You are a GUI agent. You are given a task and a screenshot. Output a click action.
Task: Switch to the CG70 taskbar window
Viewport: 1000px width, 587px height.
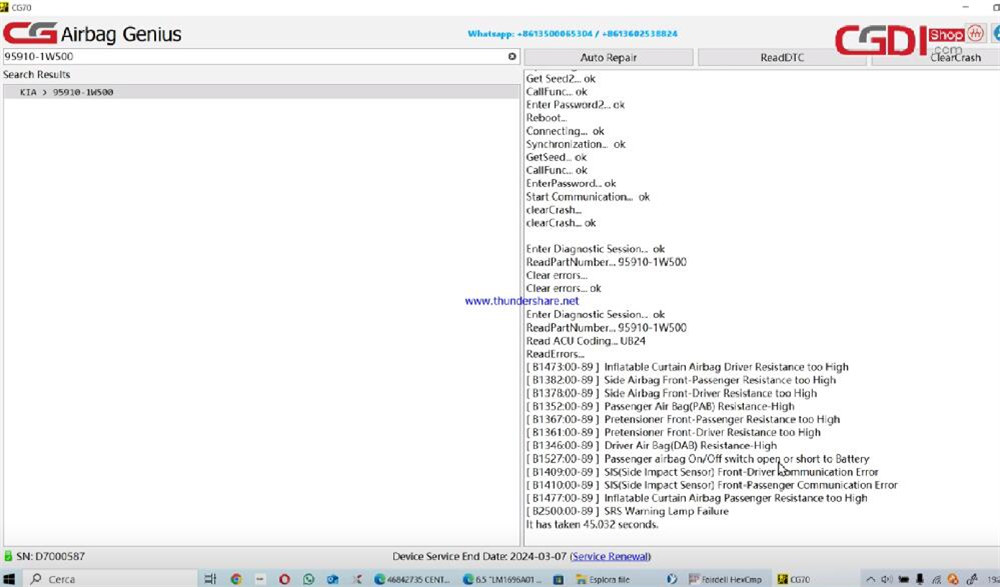pyautogui.click(x=794, y=579)
